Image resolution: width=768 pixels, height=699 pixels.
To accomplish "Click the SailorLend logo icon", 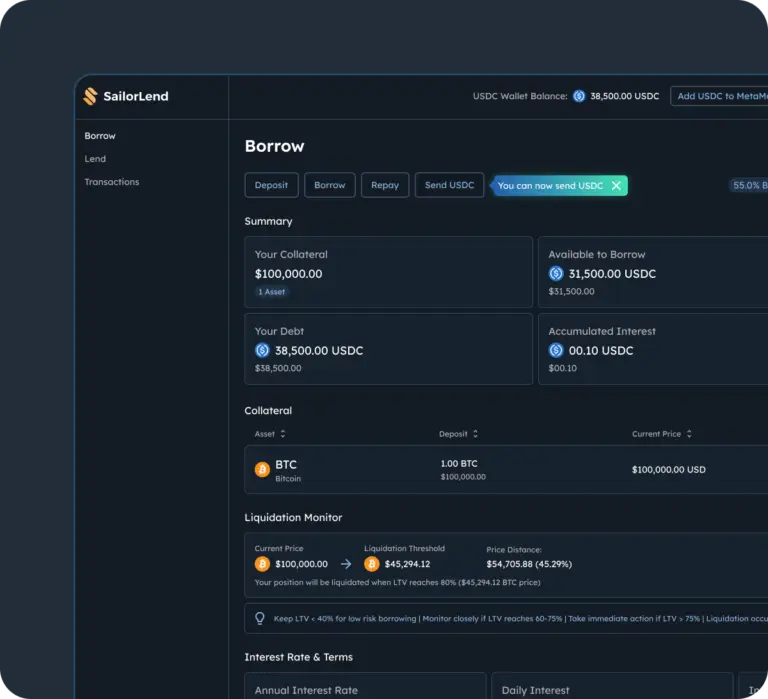I will [x=90, y=96].
